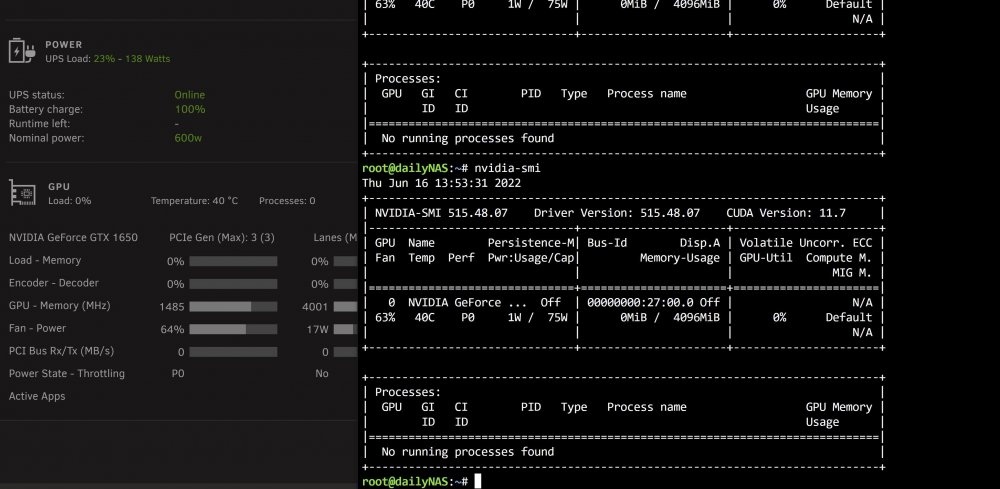Click the PCI Bus Rx 0 bar
1000x489 pixels.
pyautogui.click(x=233, y=352)
